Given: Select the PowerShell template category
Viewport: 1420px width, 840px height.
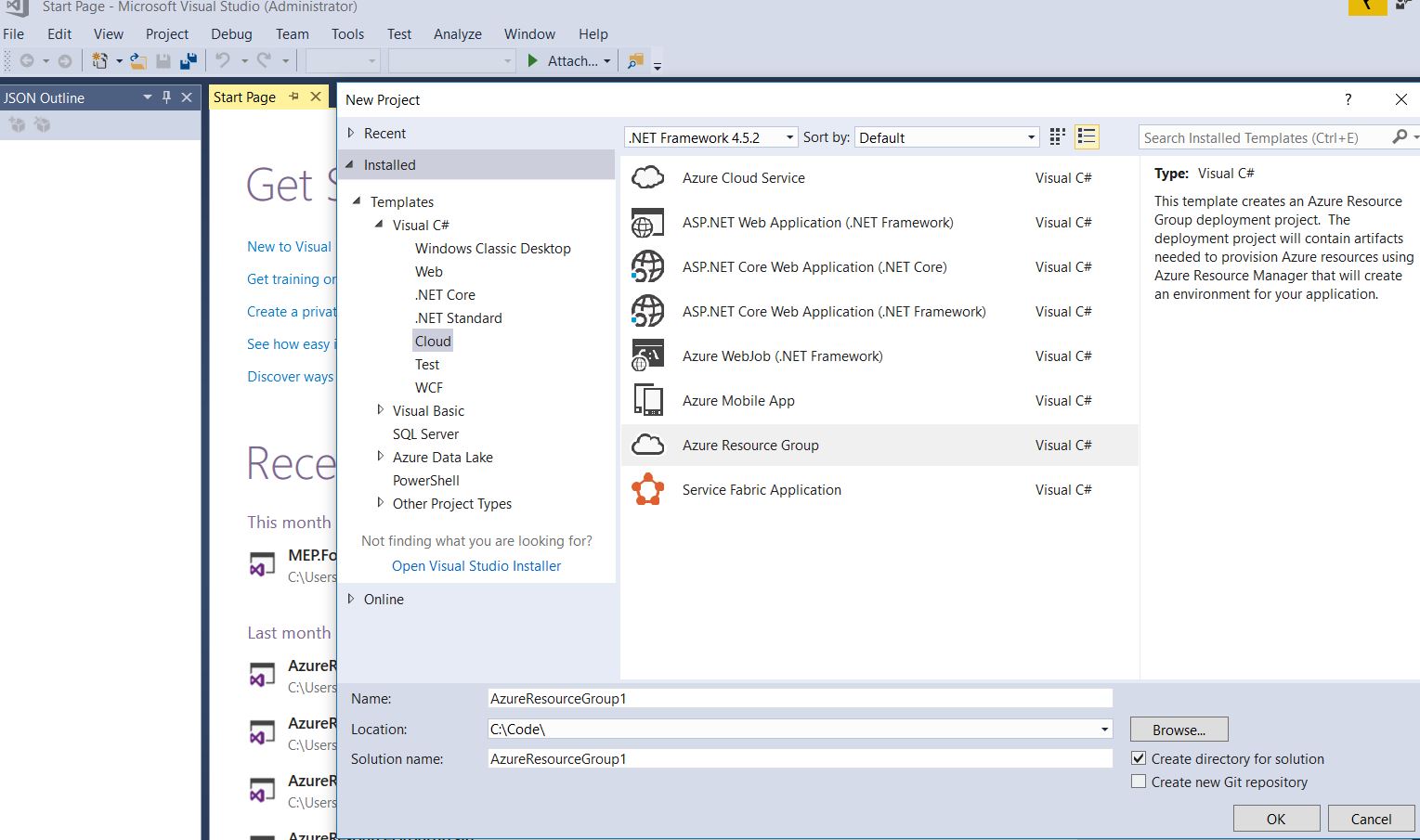Looking at the screenshot, I should click(426, 480).
